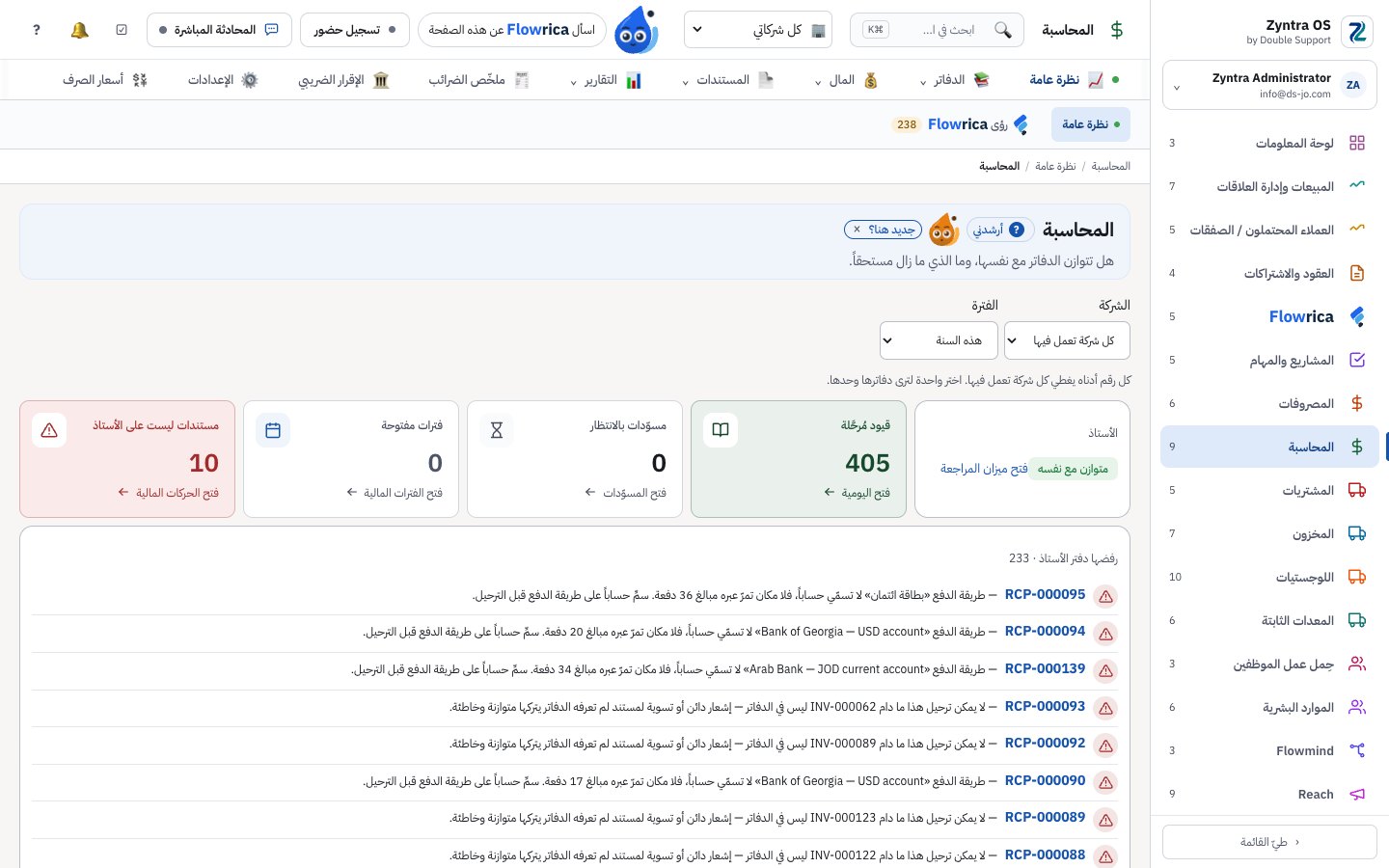Click hourglass icon on مسوّدات بالانتظار card

[x=497, y=430]
